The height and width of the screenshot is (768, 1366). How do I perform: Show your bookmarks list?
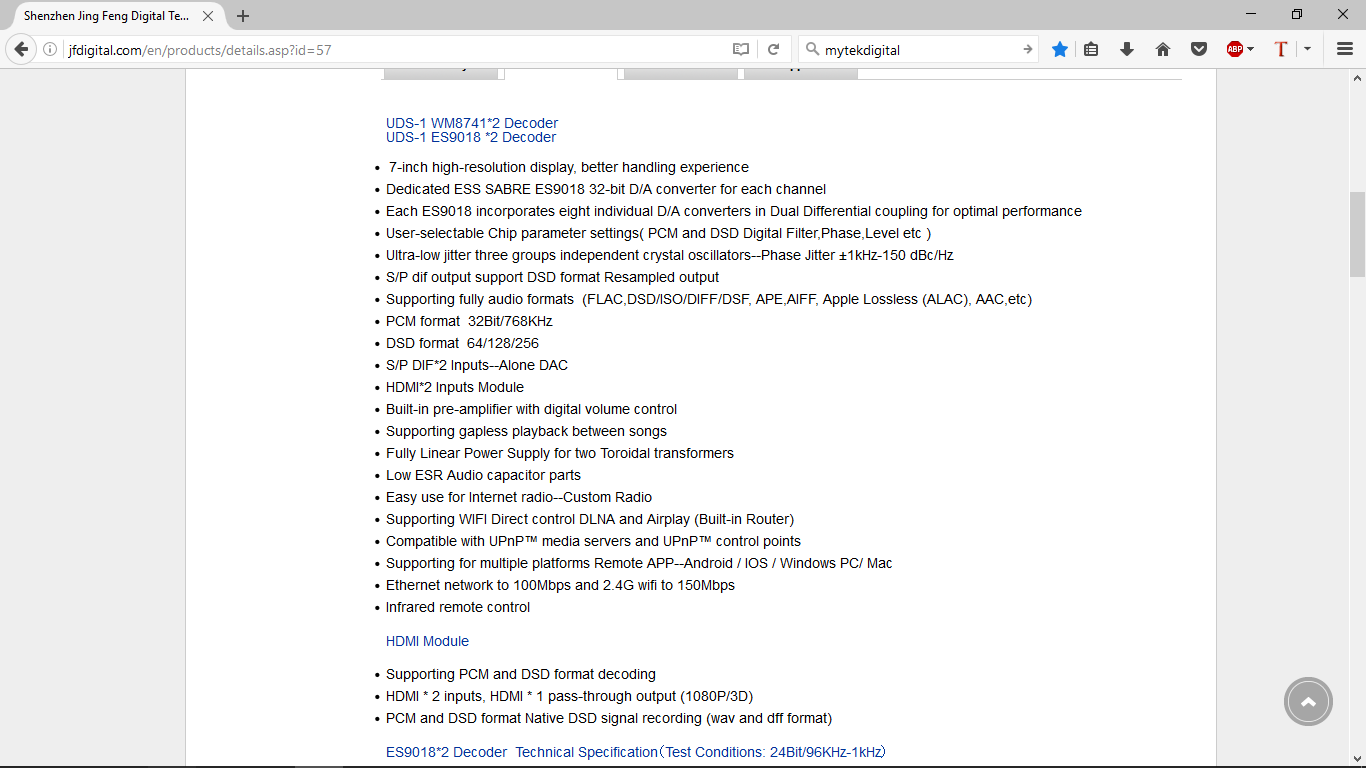(1091, 49)
